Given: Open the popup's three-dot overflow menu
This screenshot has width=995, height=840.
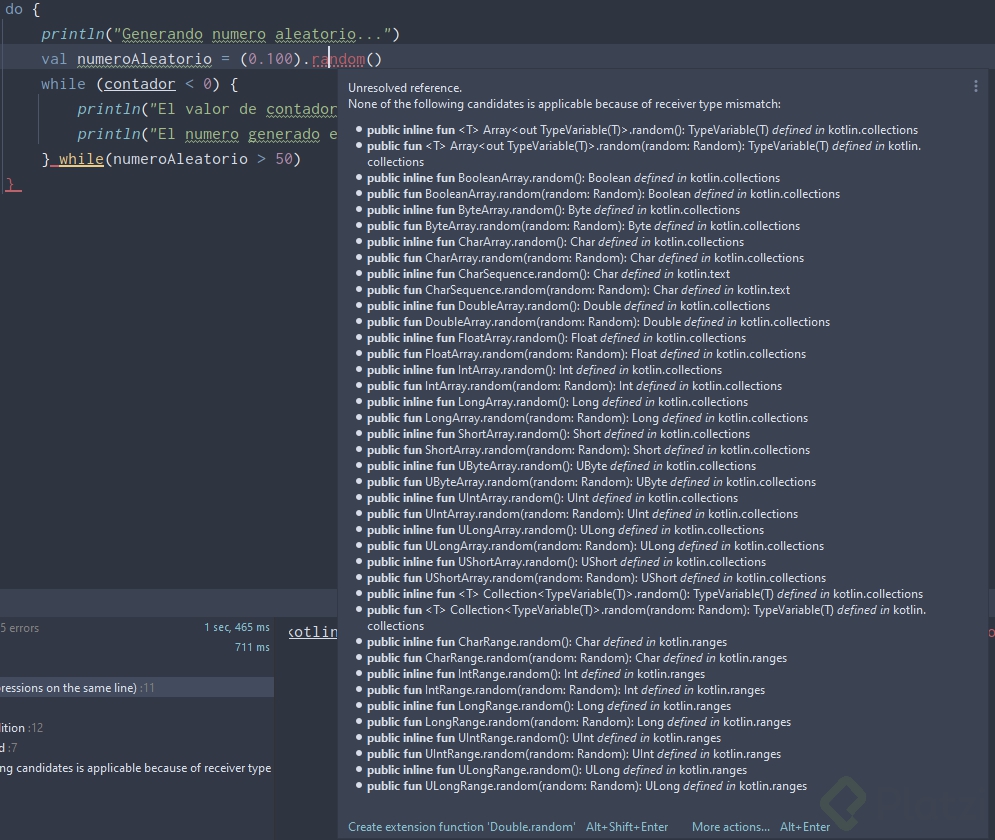Looking at the screenshot, I should (976, 86).
